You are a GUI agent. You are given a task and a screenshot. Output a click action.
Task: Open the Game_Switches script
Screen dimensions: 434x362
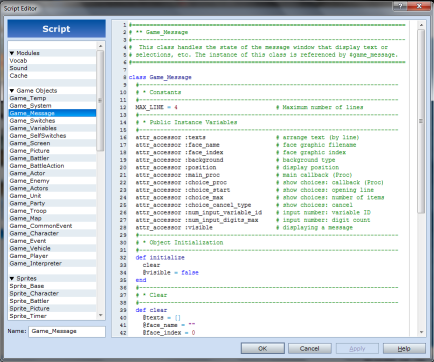pos(52,121)
